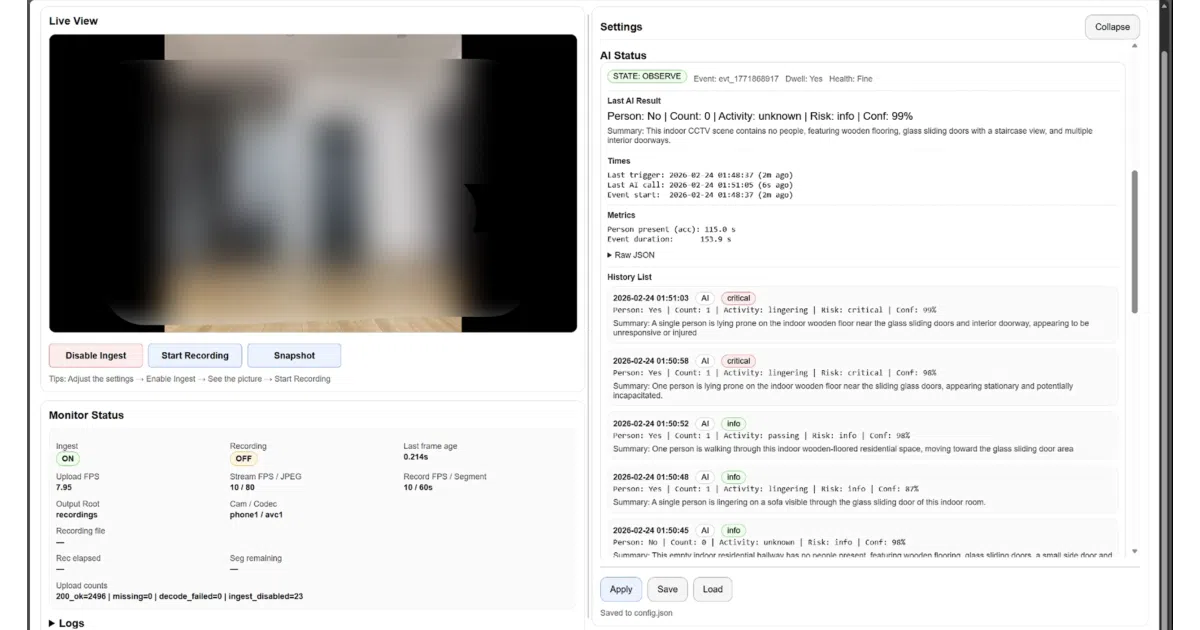
Task: Click info badge on 01:50:45 history entry
Action: tap(734, 530)
